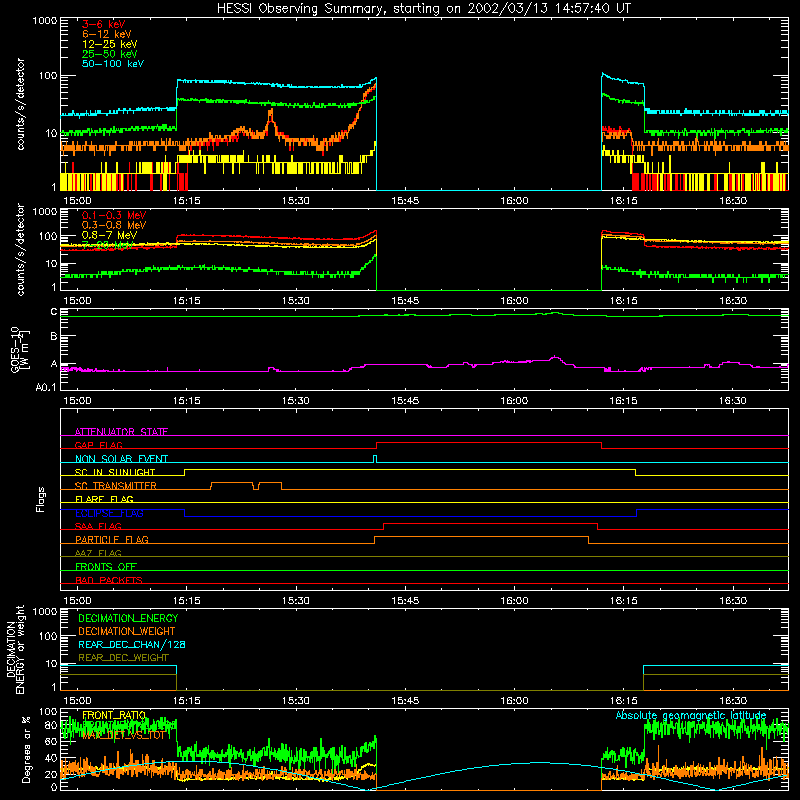The height and width of the screenshot is (800, 800).
Task: Click the blue ECLIPSE_FLAG label
Action: pyautogui.click(x=109, y=513)
